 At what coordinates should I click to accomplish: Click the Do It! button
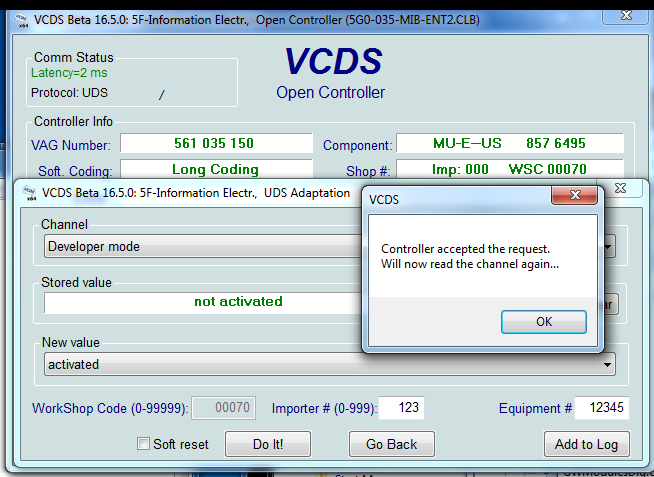click(268, 444)
